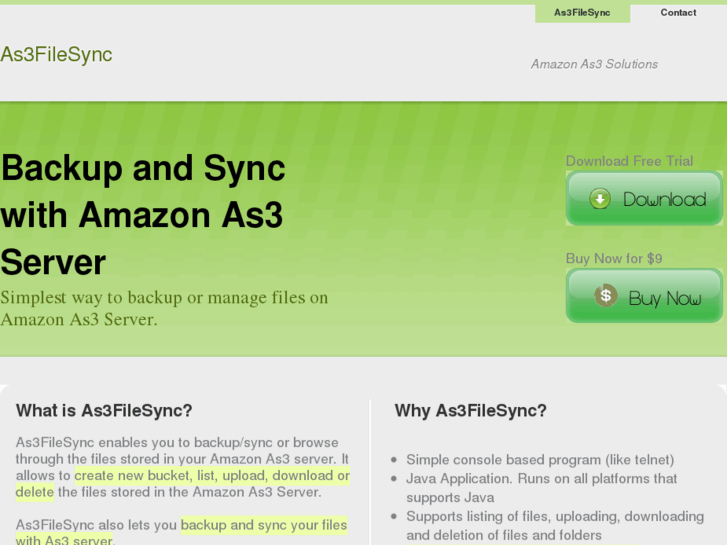
Task: Click bullet 'Supports listing of files, uploading'
Action: click(555, 526)
